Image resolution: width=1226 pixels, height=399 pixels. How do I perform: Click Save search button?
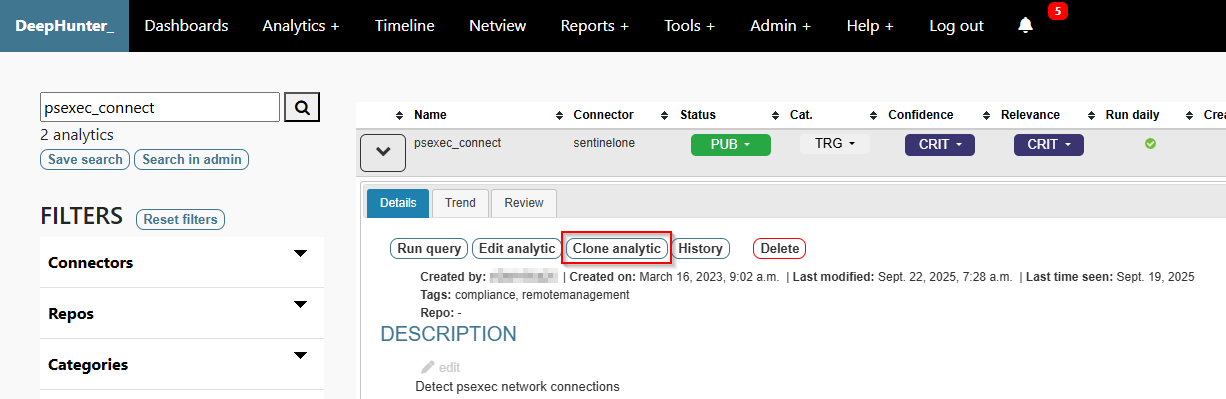[x=85, y=159]
